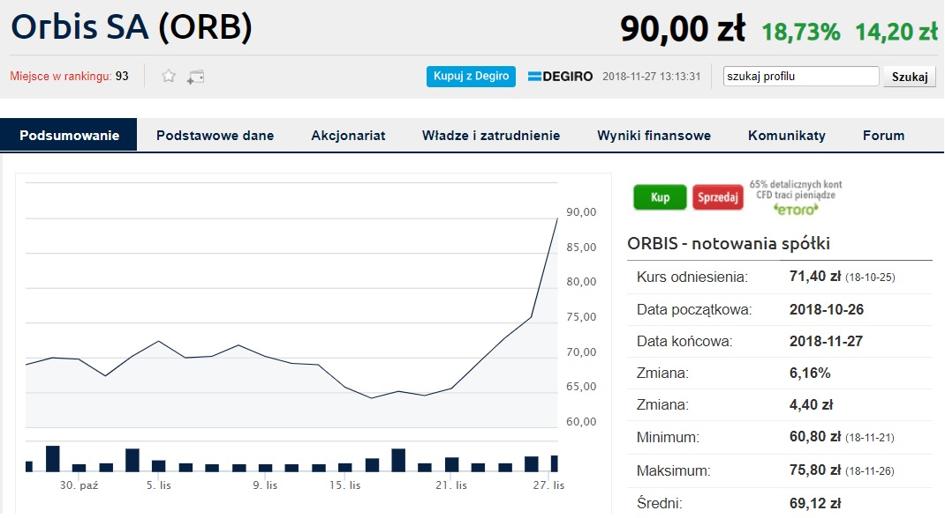
Task: Click Kurs odniesienia value 71,40 zł
Action: click(815, 277)
